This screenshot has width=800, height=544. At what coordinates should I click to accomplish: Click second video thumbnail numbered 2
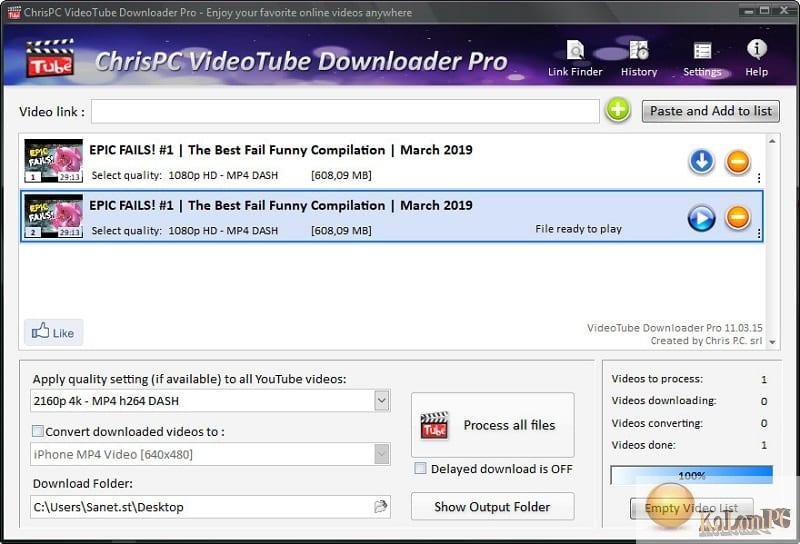point(53,216)
